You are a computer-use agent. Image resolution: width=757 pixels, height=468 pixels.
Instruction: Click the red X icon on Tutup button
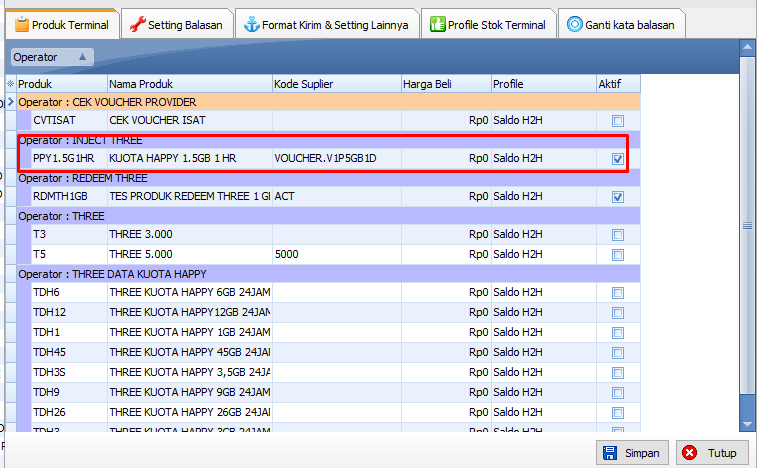coord(689,453)
